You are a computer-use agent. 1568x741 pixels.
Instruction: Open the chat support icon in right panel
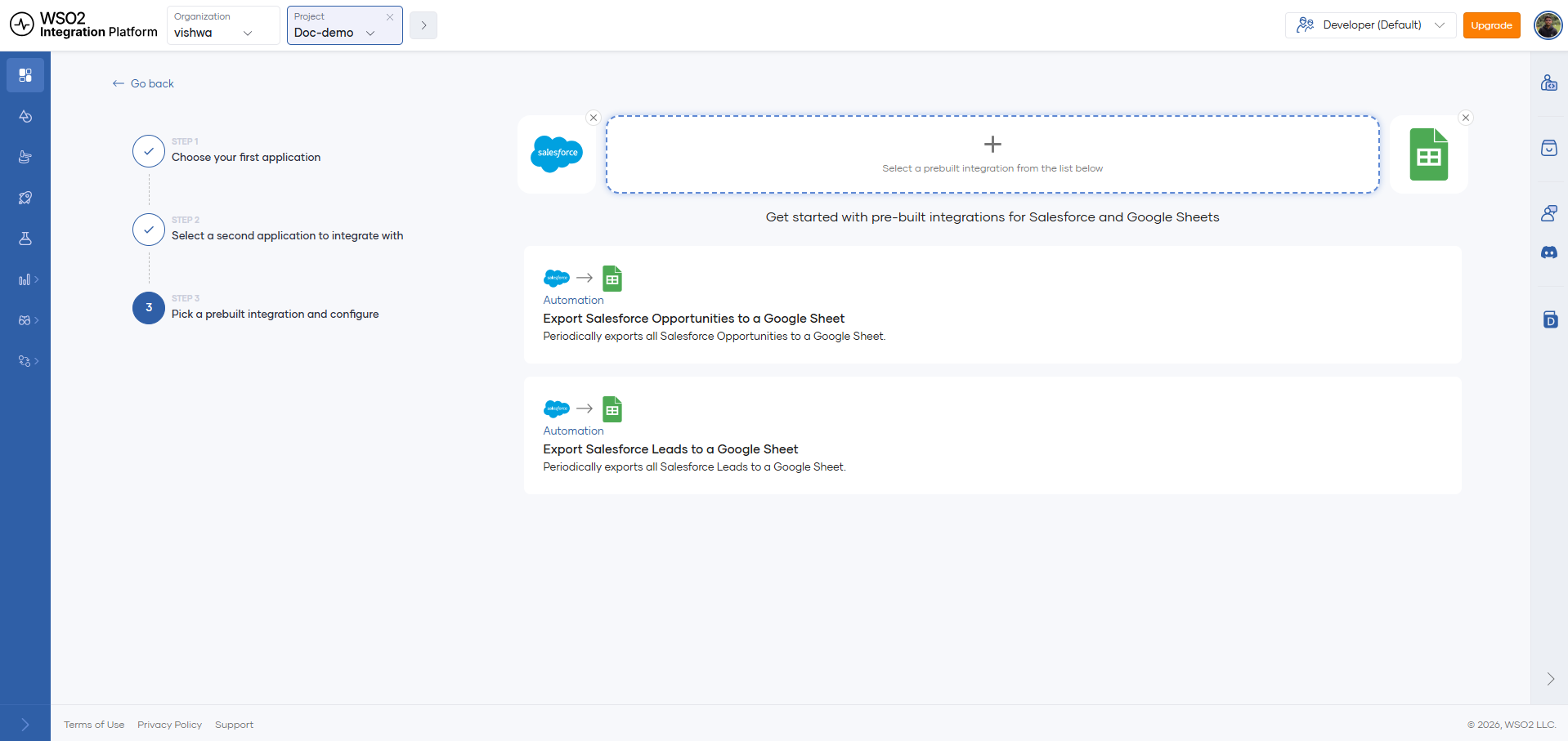(1549, 213)
